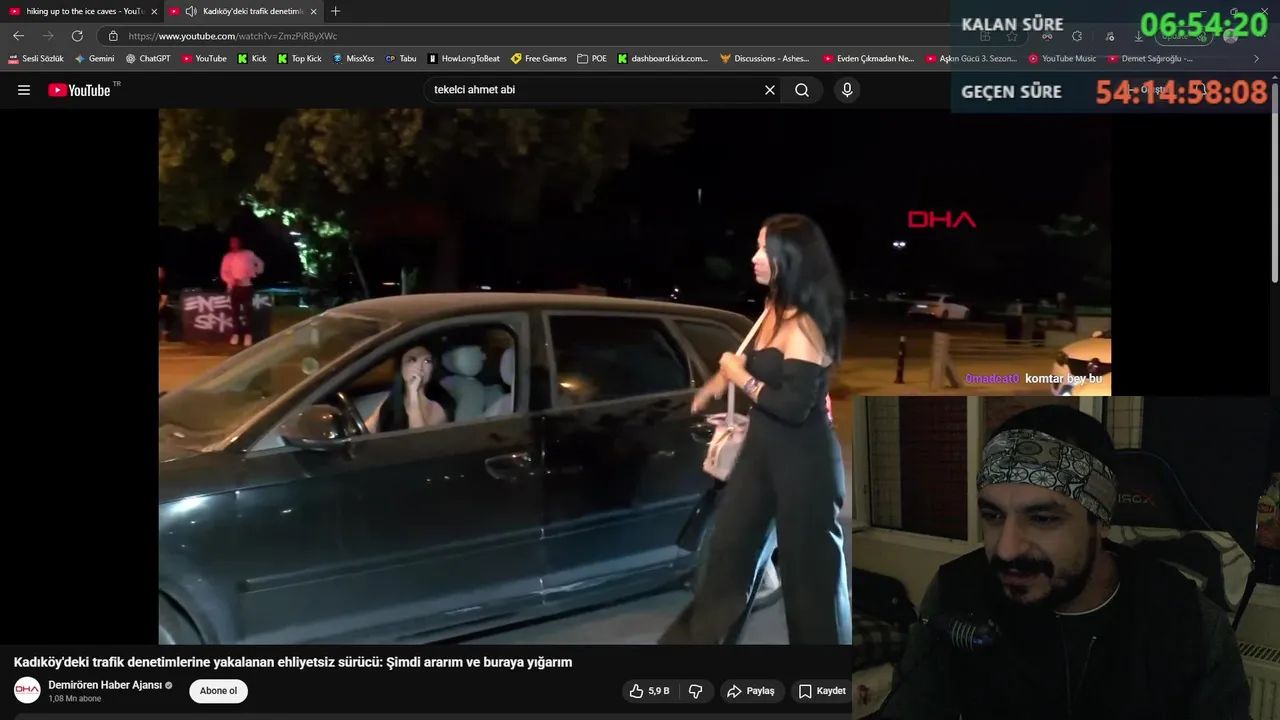Open the Free Games bookmark

(539, 59)
